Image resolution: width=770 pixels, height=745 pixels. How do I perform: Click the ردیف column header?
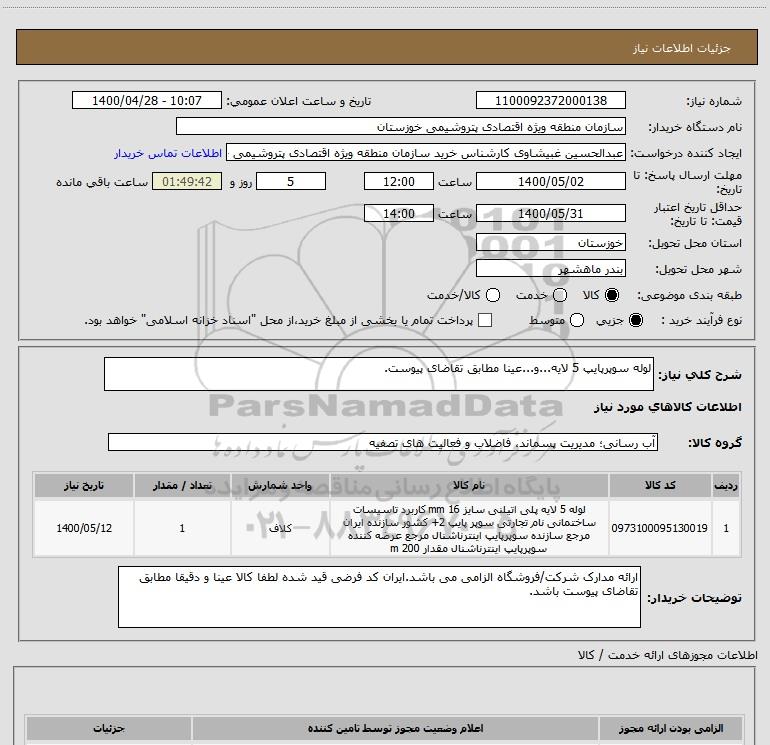tap(726, 485)
